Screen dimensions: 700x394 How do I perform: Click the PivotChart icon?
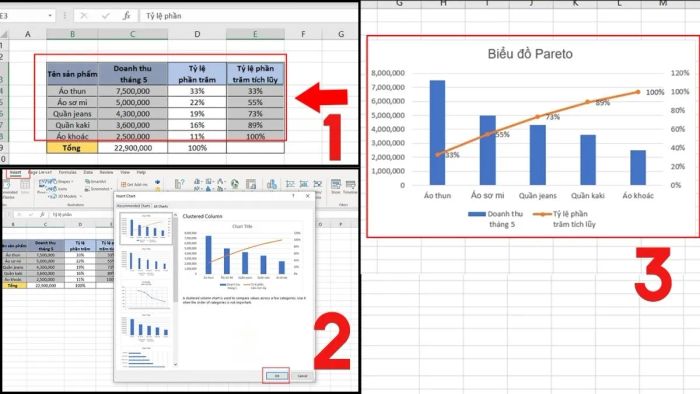[x=251, y=183]
